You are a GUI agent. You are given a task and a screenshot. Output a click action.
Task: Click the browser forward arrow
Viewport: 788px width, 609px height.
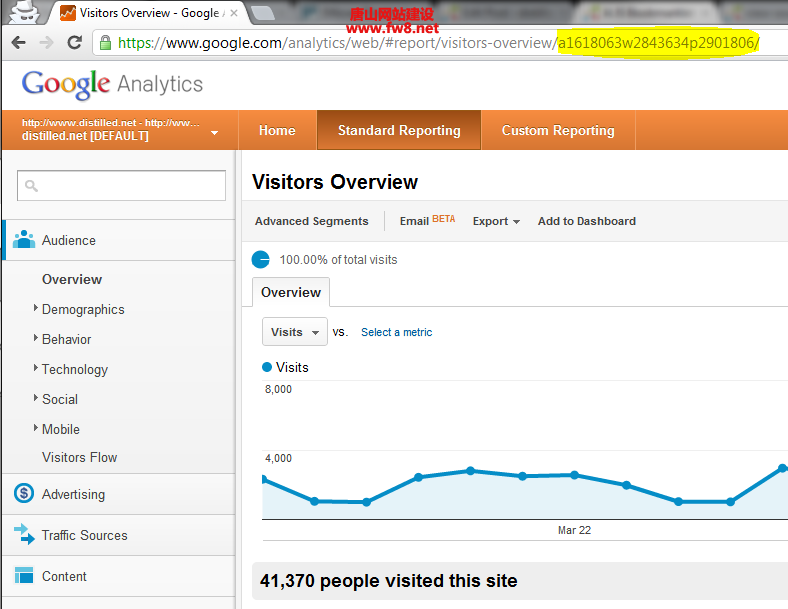click(46, 43)
